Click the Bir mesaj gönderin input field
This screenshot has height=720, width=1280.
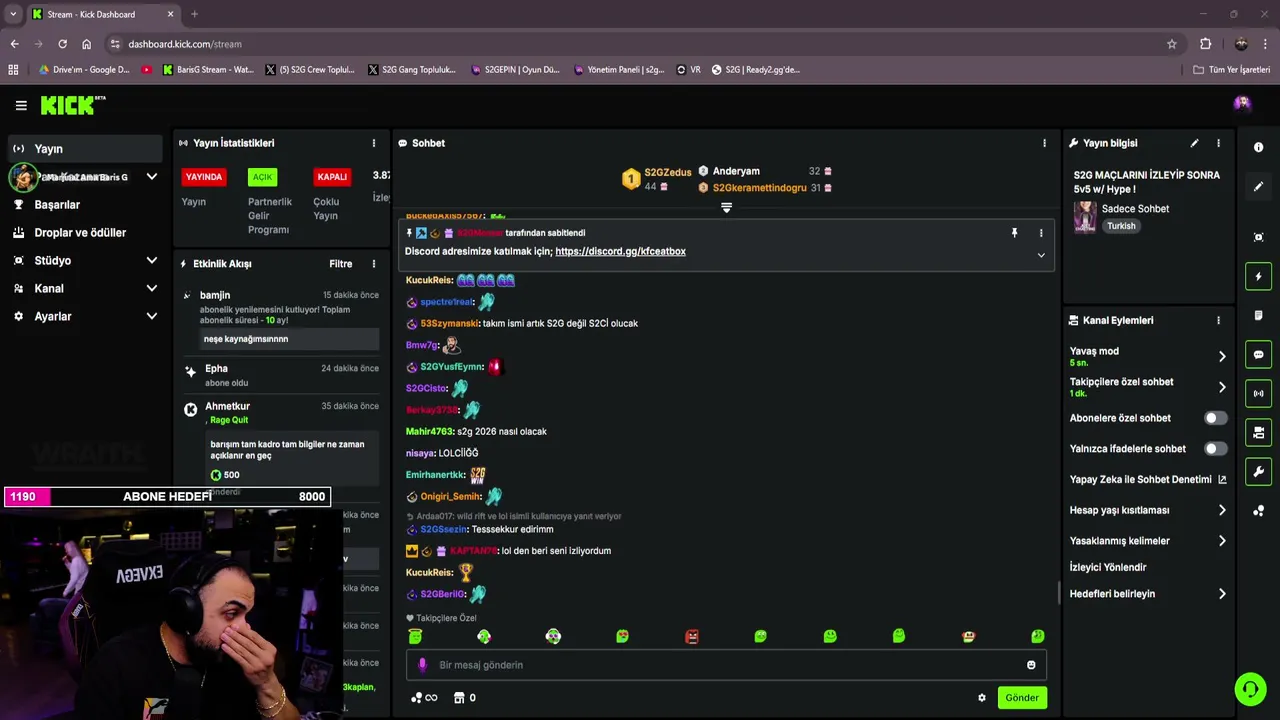(726, 665)
